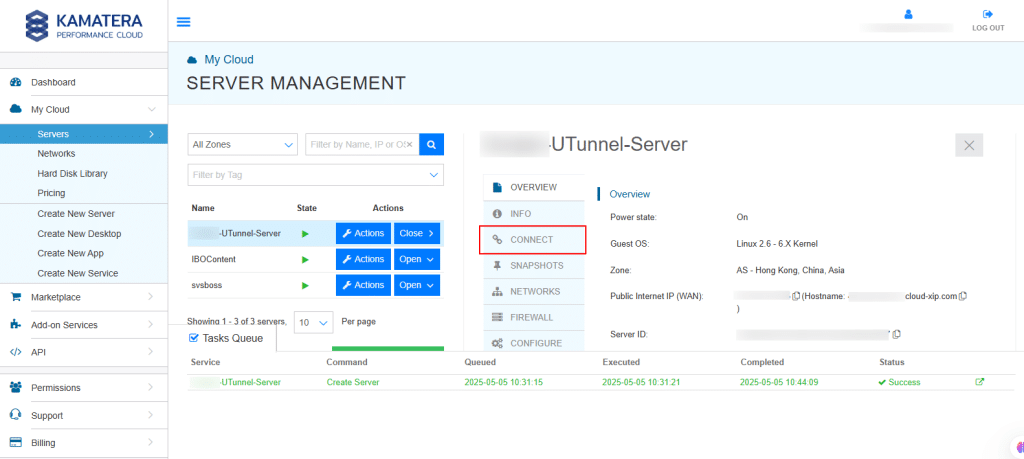
Task: Go to Servers in the sidebar
Action: point(84,134)
